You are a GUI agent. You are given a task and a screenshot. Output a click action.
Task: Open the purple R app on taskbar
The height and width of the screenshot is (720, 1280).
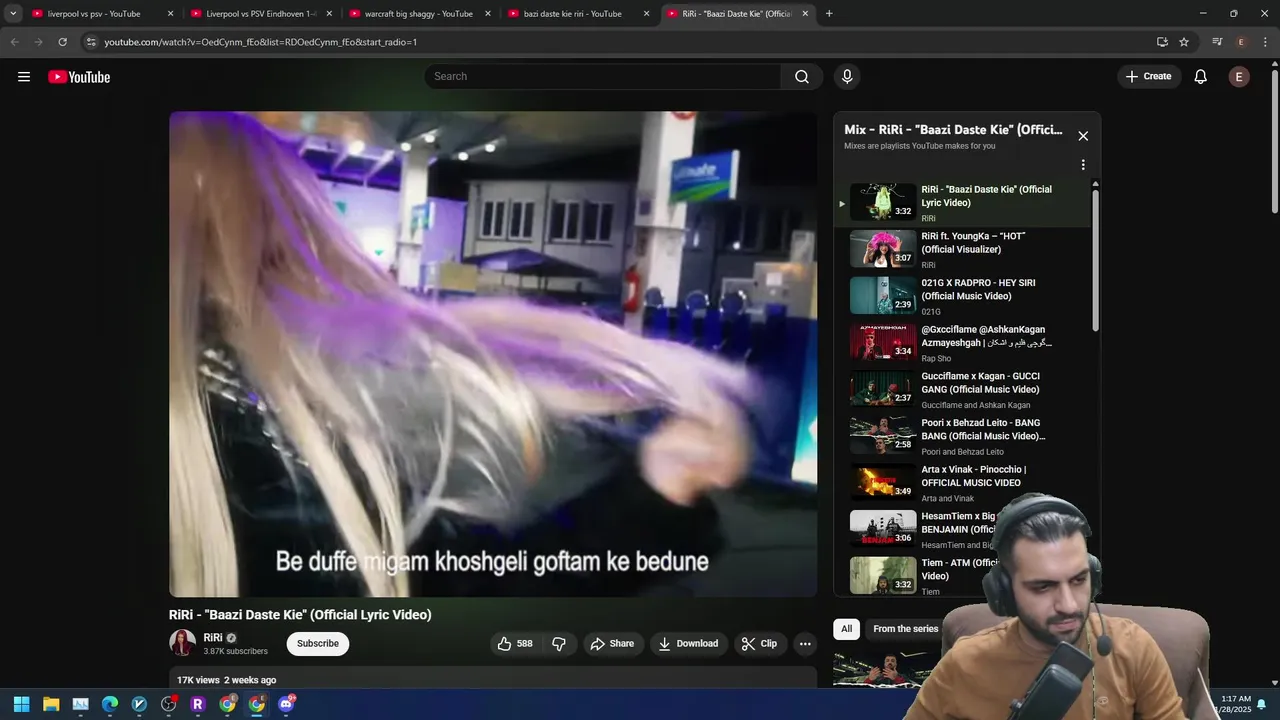click(x=198, y=704)
